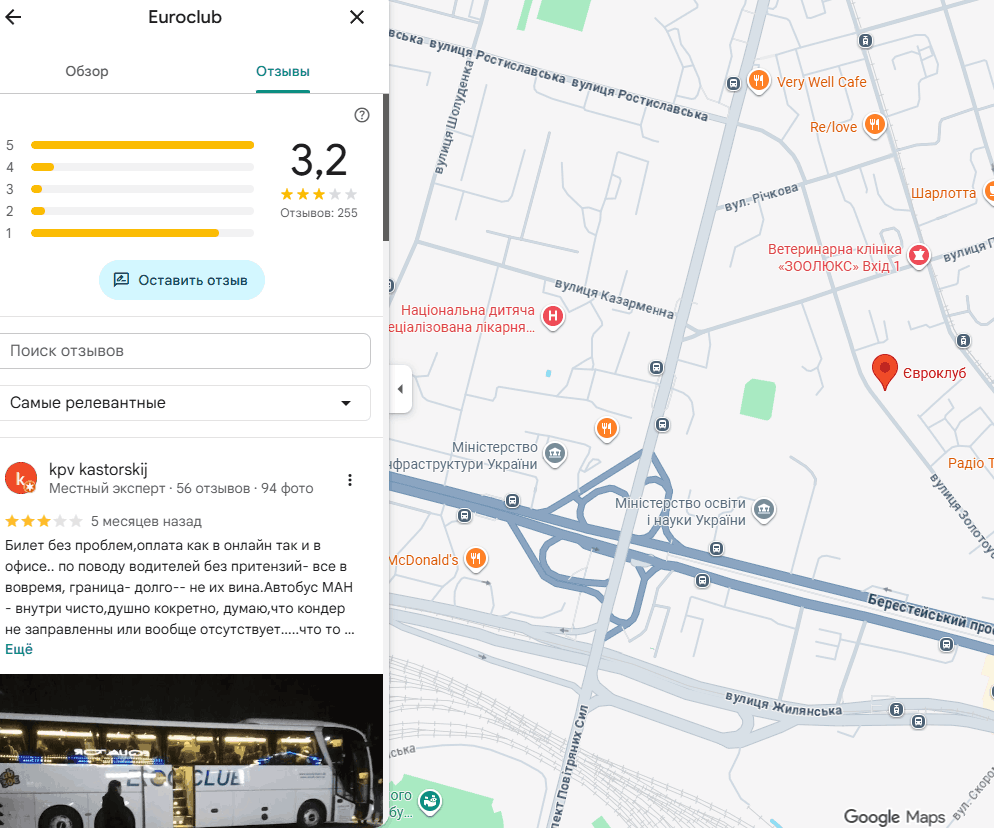The height and width of the screenshot is (828, 994).
Task: Click the bus stop near Ministry of Education
Action: (x=716, y=548)
